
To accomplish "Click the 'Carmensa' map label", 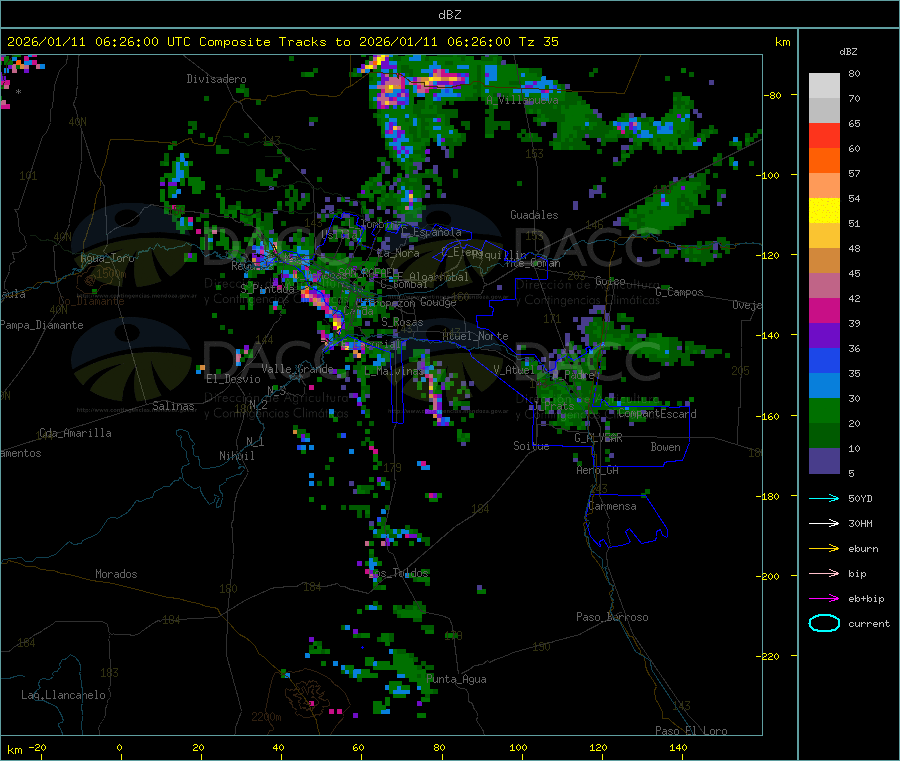I will click(x=612, y=506).
